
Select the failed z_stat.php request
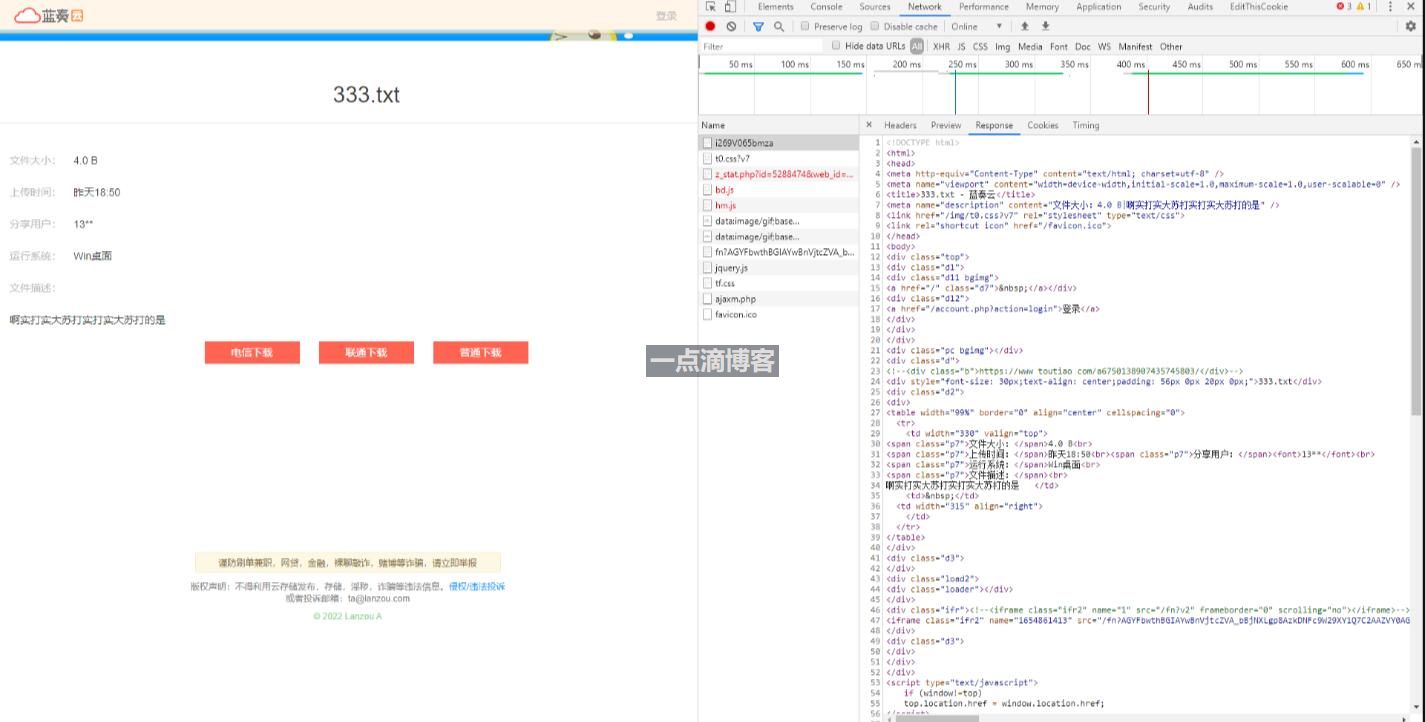[x=779, y=174]
